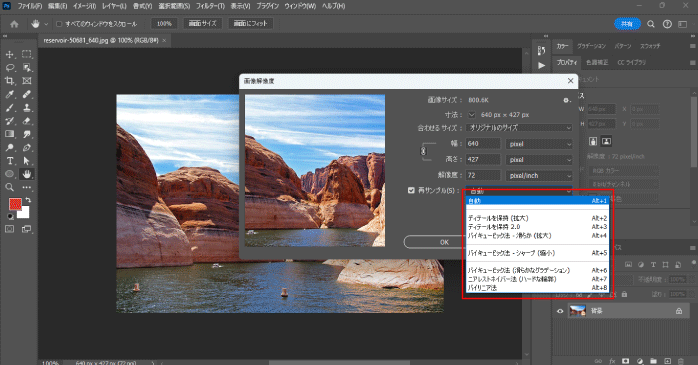Select the Brush tool
The height and width of the screenshot is (365, 698).
9,108
